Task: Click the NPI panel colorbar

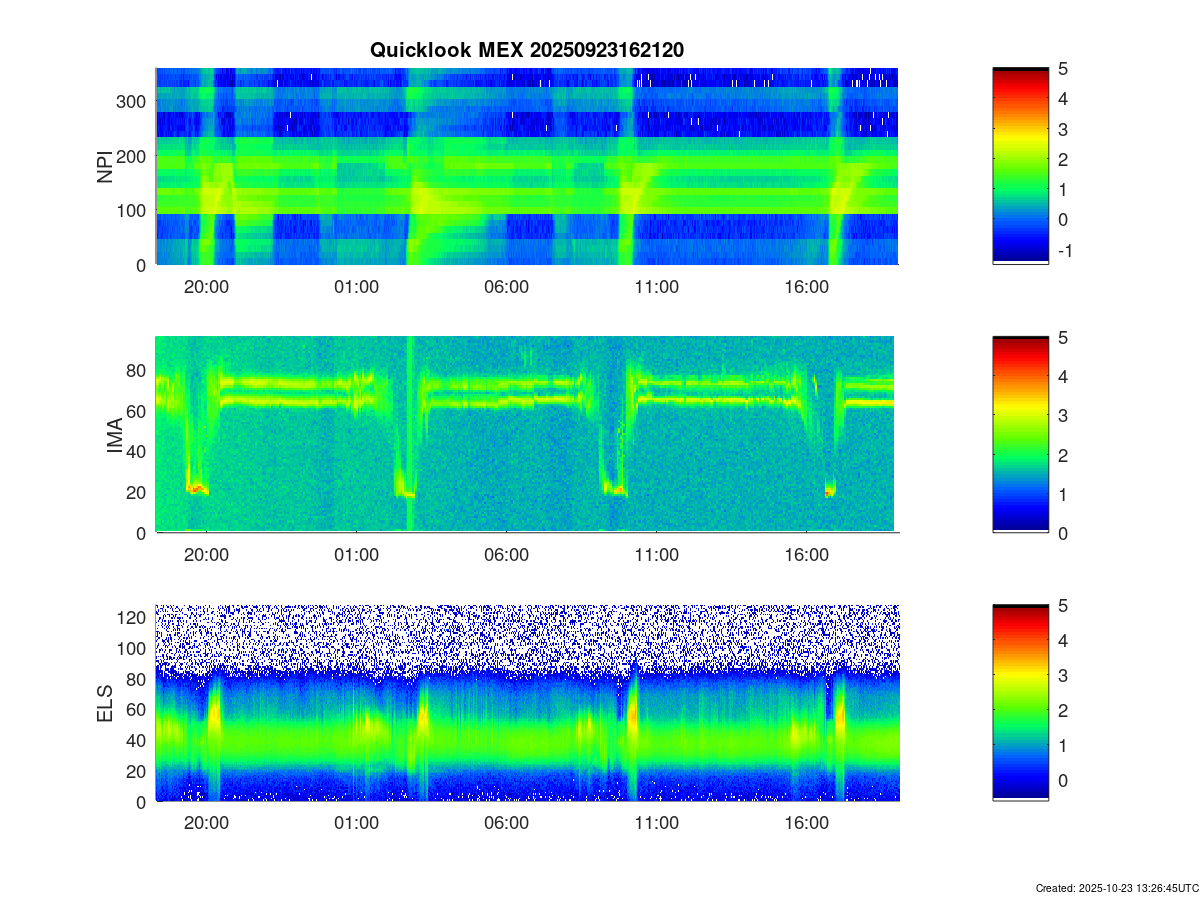Action: [x=1020, y=165]
